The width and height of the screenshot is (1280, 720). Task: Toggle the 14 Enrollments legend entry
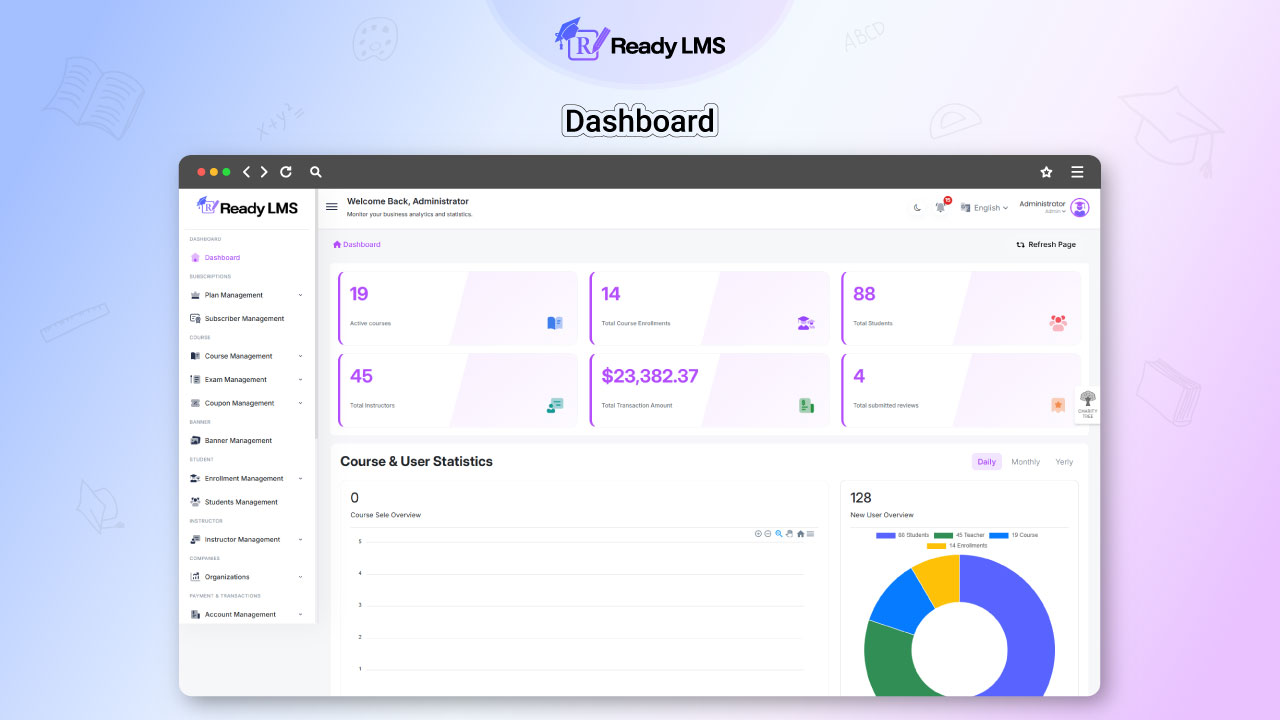click(x=957, y=546)
